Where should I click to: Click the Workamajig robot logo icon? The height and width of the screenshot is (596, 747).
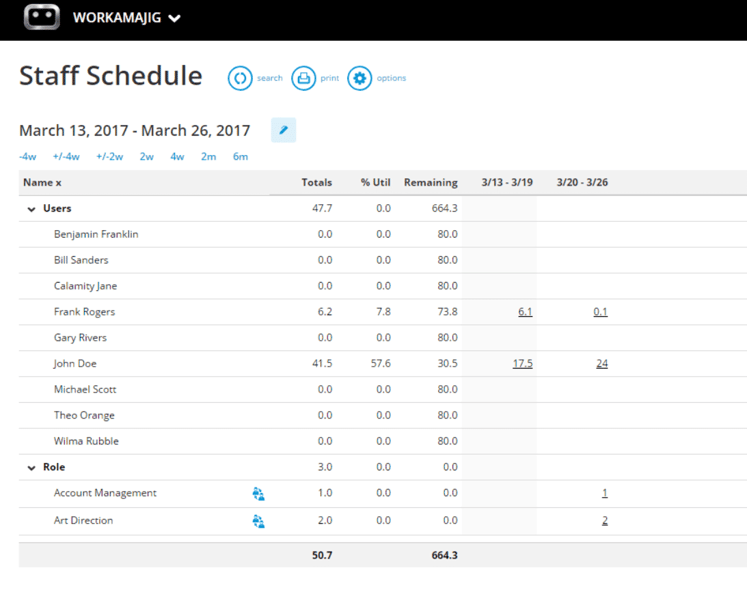pos(41,17)
